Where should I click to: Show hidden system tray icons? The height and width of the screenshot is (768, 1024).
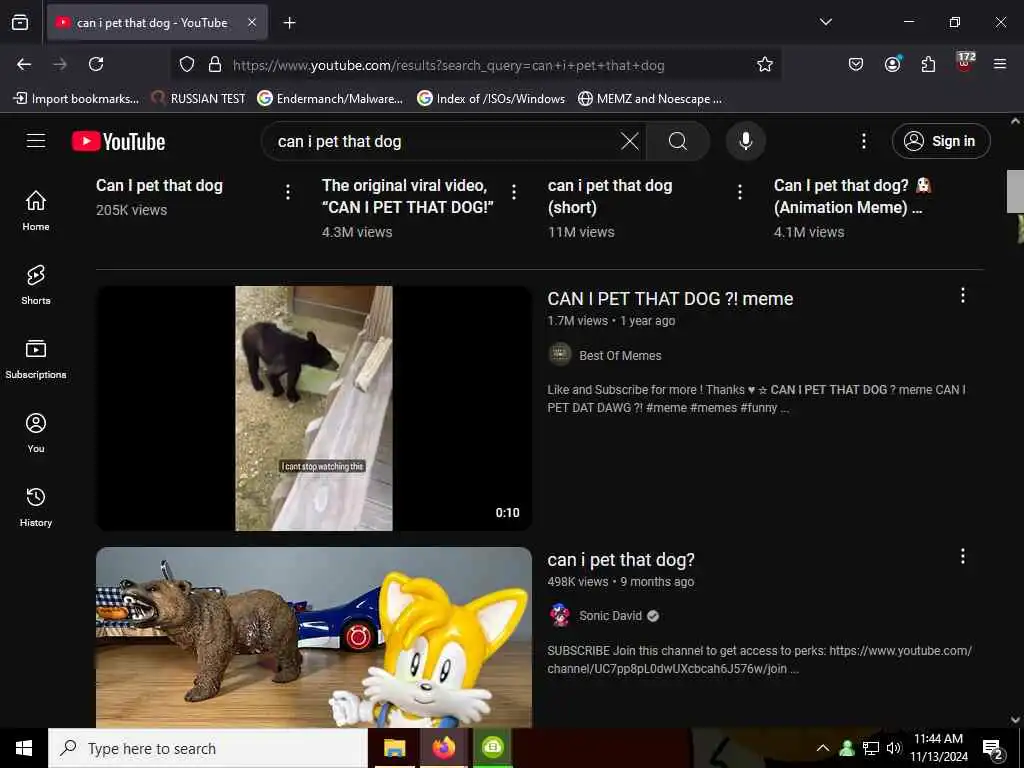pos(823,748)
